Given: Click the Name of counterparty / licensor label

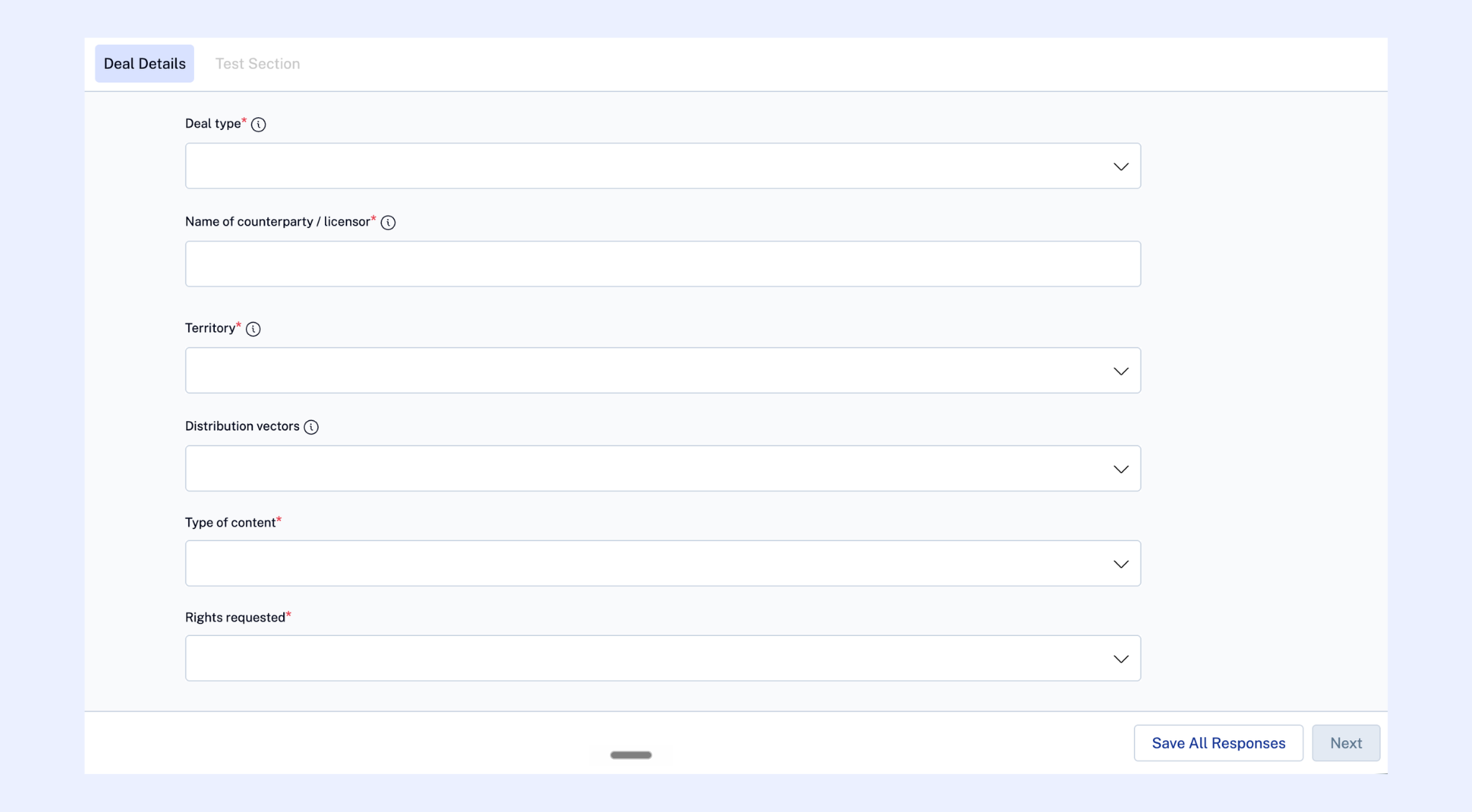Looking at the screenshot, I should 277,222.
